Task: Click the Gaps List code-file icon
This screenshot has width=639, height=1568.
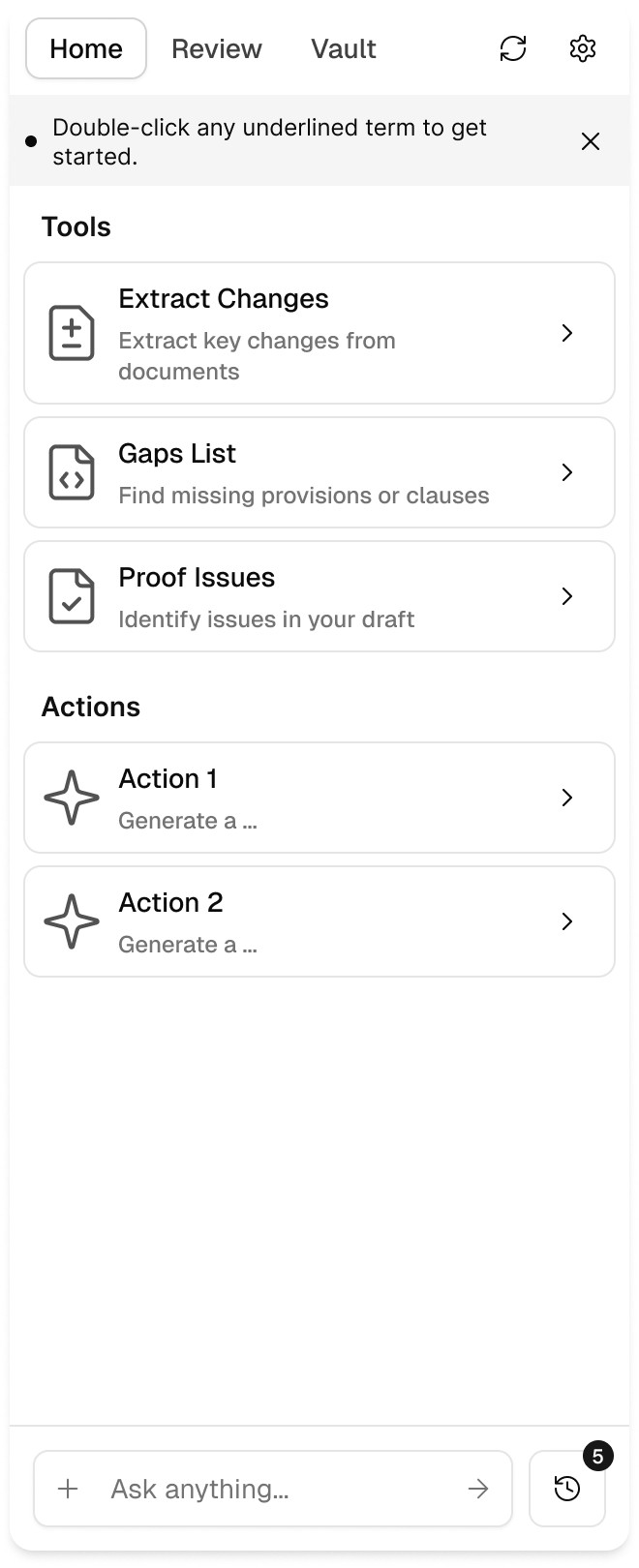Action: pyautogui.click(x=72, y=472)
